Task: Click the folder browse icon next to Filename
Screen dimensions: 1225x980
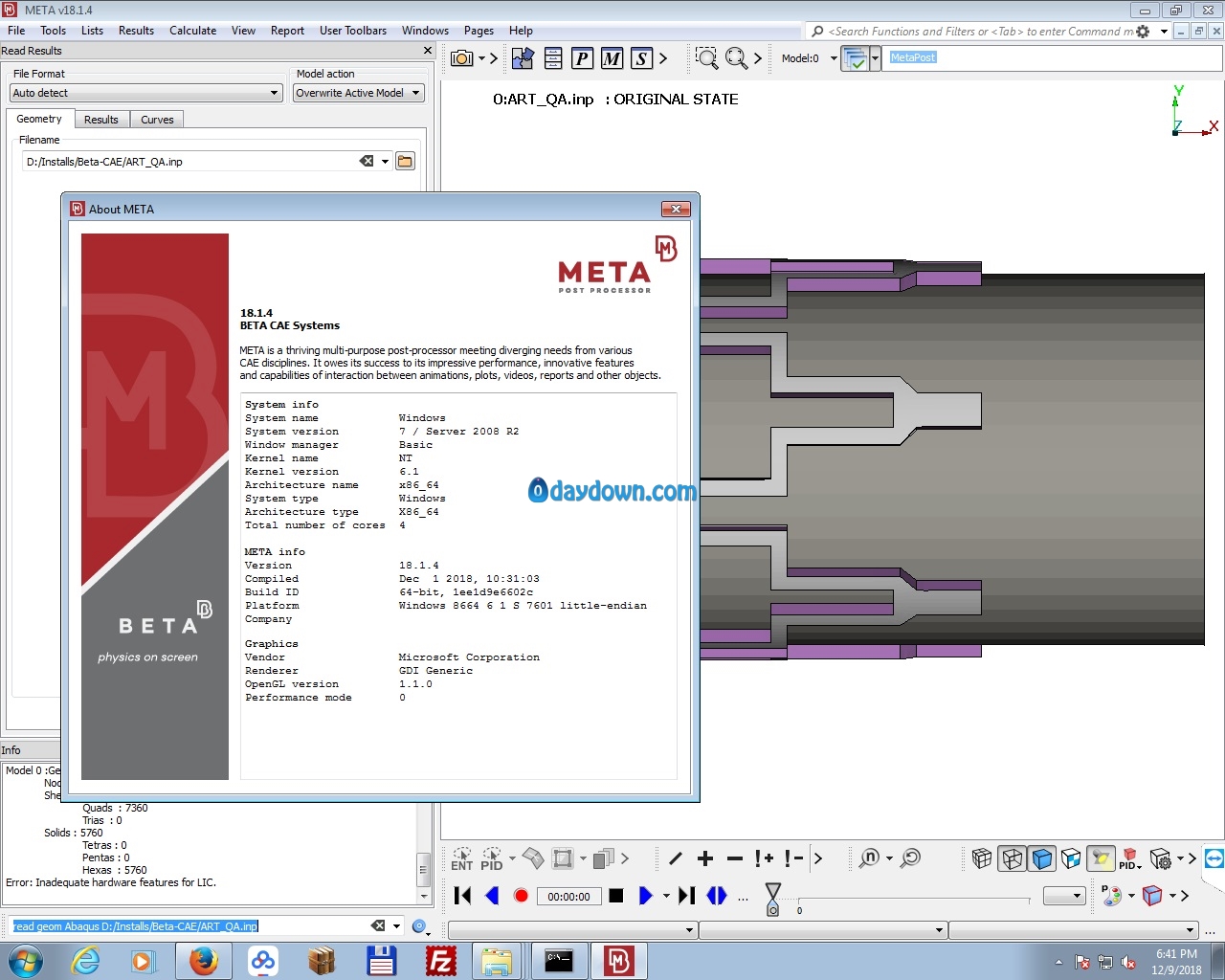Action: pyautogui.click(x=406, y=161)
